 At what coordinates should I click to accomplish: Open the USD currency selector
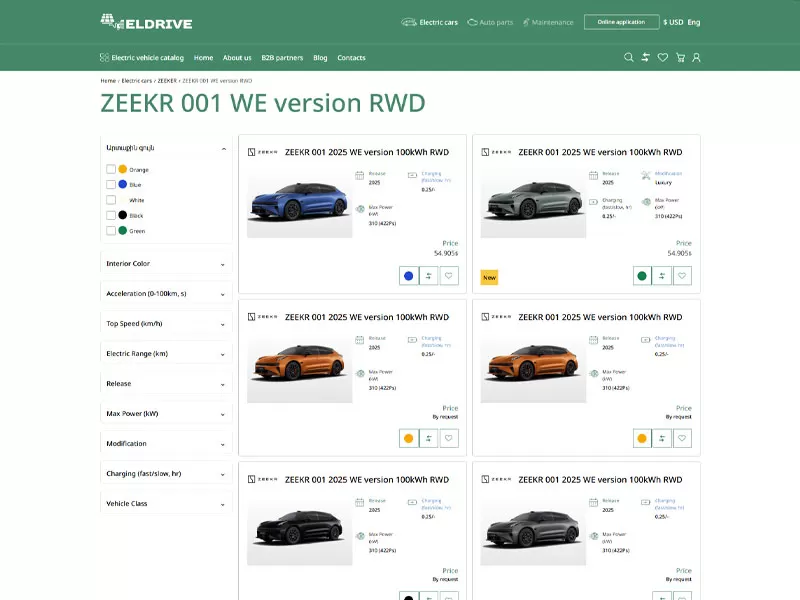pos(673,22)
